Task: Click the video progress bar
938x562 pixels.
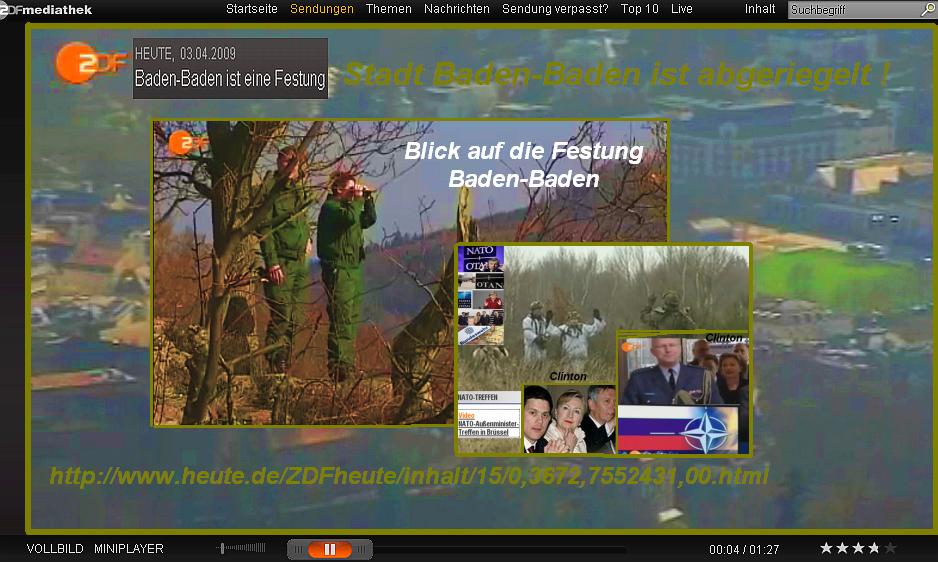Action: click(x=500, y=549)
